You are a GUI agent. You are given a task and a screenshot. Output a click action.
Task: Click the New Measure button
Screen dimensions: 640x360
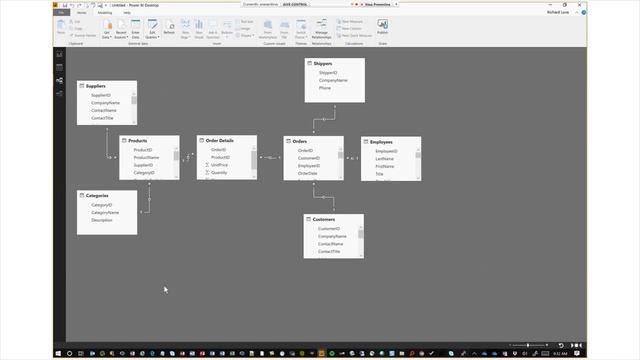350,22
